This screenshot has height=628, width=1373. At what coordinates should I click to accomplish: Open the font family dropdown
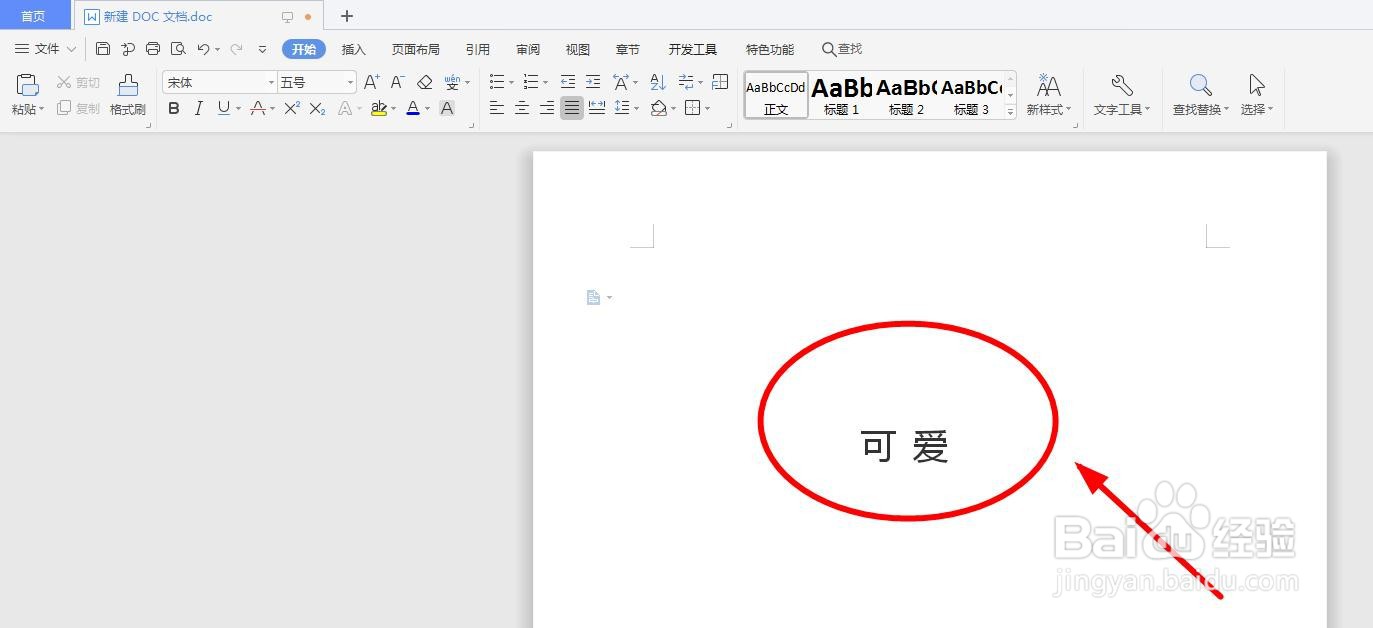[270, 81]
